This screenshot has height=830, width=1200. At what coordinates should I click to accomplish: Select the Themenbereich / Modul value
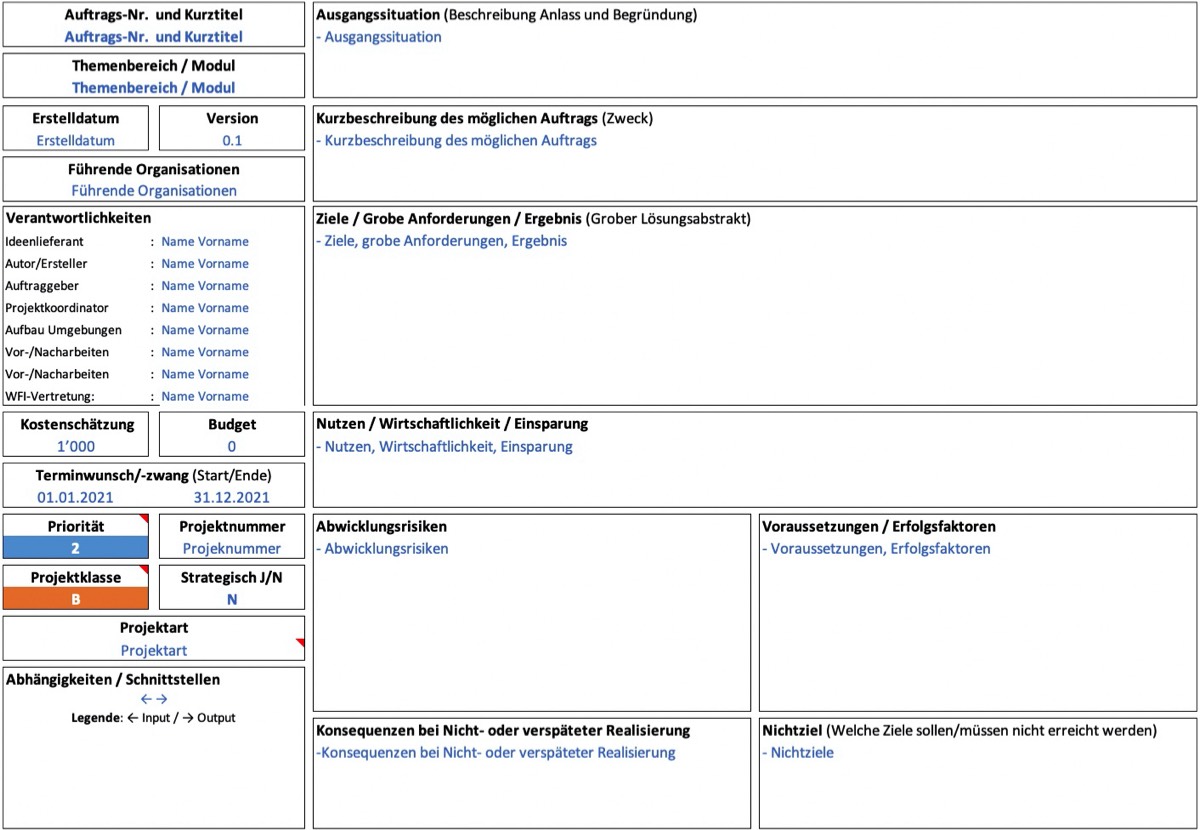154,87
